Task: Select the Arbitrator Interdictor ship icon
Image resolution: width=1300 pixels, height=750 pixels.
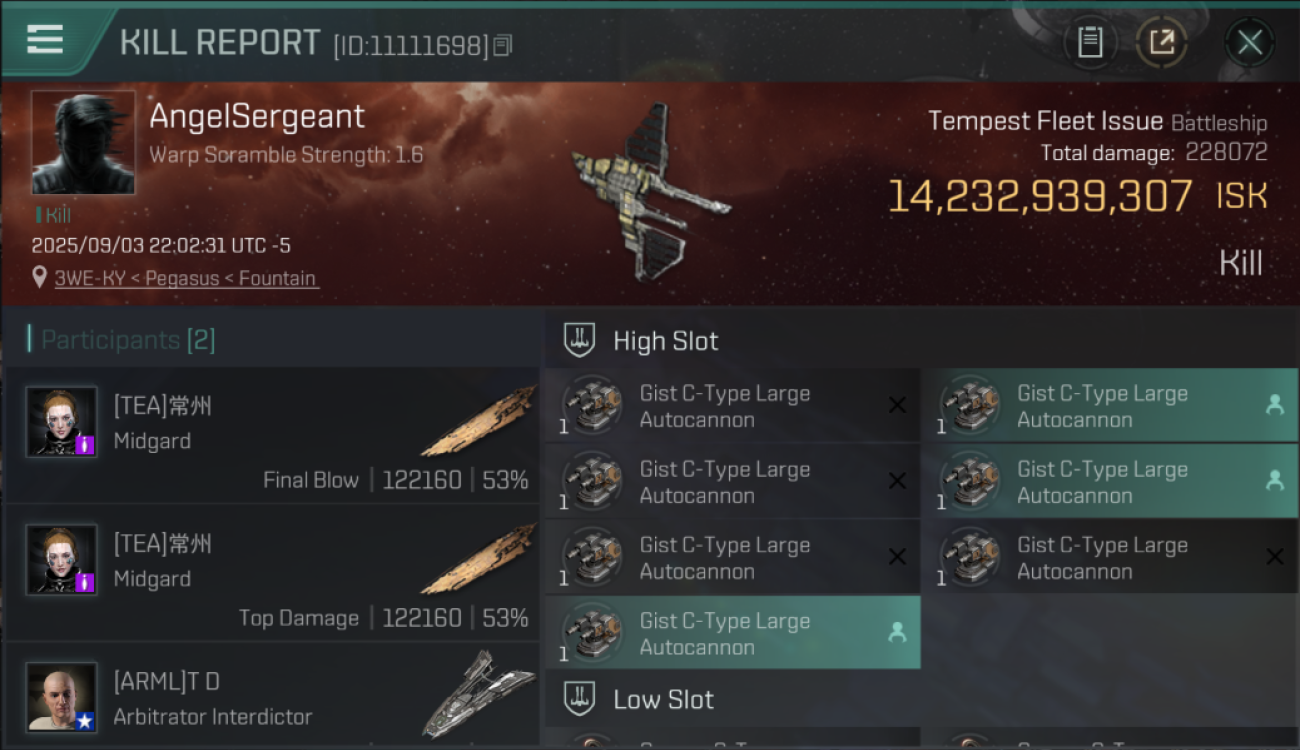Action: 479,694
